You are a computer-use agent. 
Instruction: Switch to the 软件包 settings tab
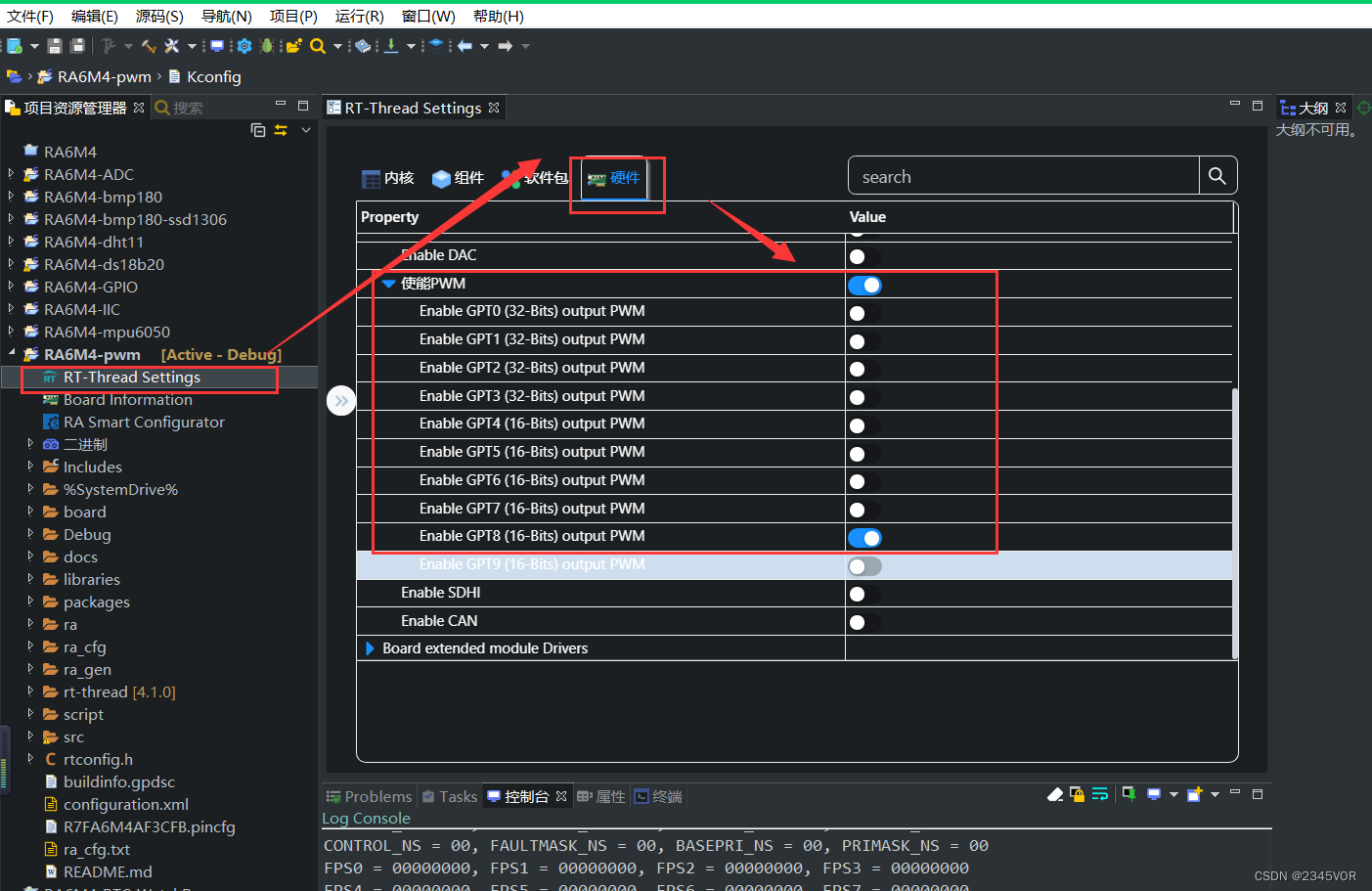point(535,178)
